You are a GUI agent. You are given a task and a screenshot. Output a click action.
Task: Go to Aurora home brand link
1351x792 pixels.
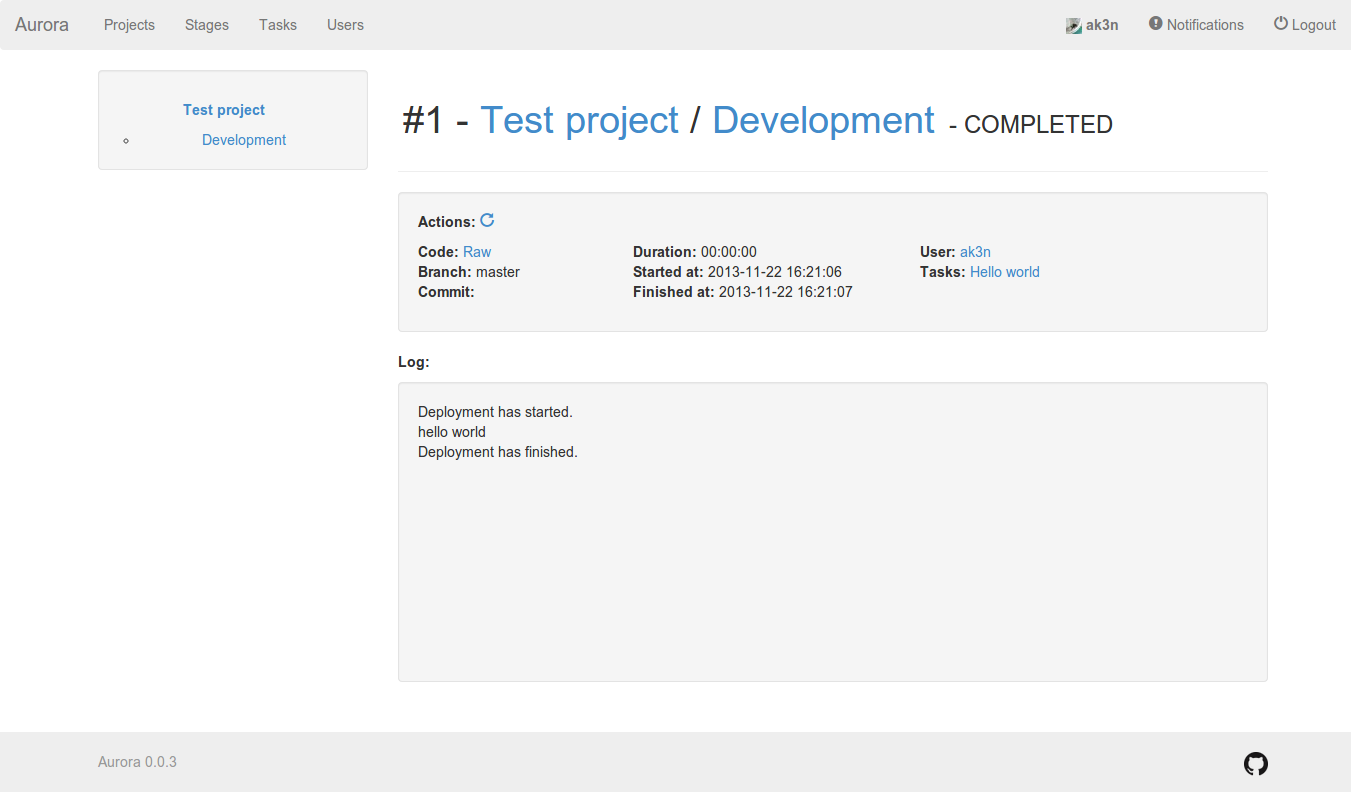click(x=42, y=25)
